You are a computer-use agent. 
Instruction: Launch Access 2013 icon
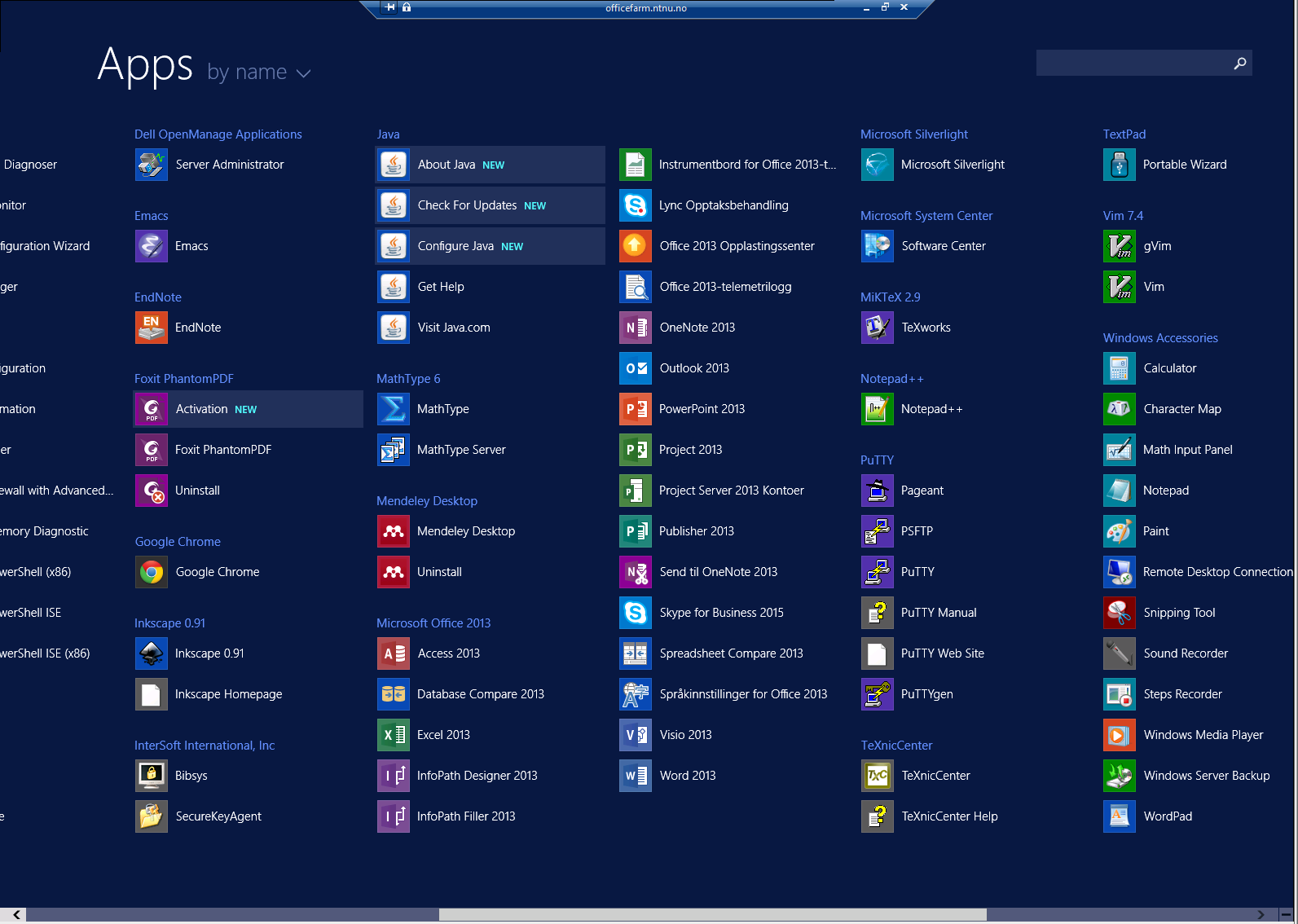pyautogui.click(x=394, y=653)
